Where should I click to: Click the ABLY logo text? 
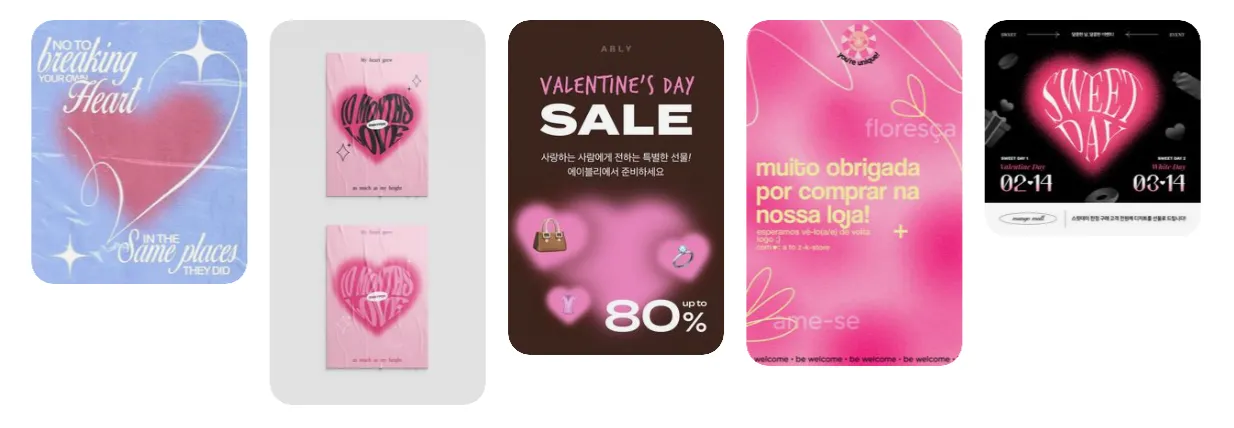[616, 48]
